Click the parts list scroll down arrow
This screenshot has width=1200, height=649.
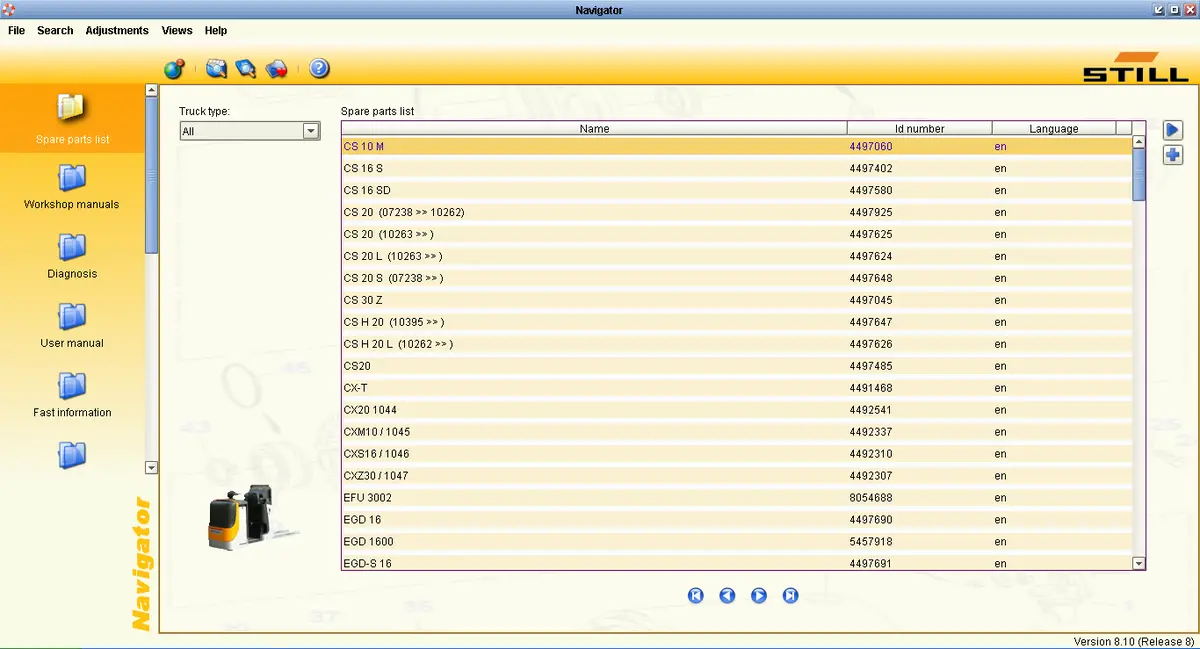[x=1138, y=563]
